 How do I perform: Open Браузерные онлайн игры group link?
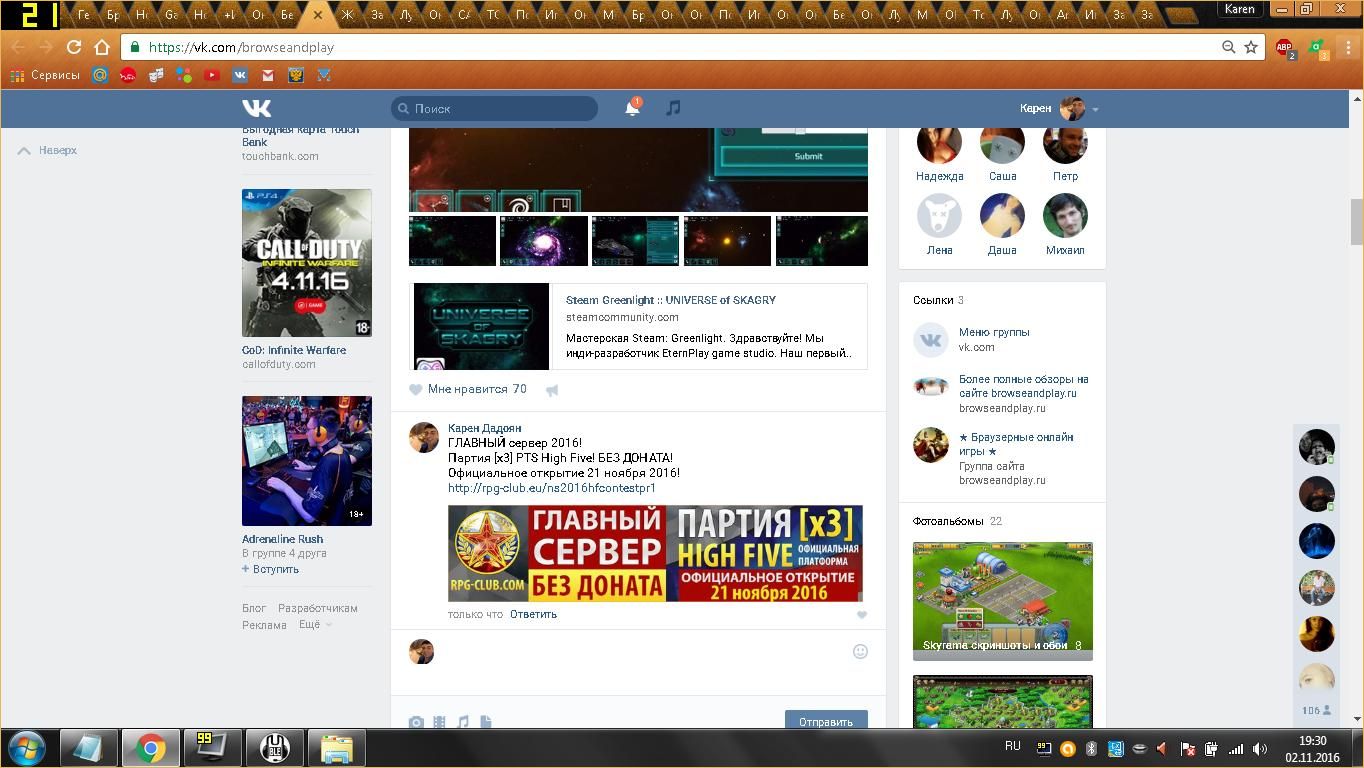click(1016, 444)
